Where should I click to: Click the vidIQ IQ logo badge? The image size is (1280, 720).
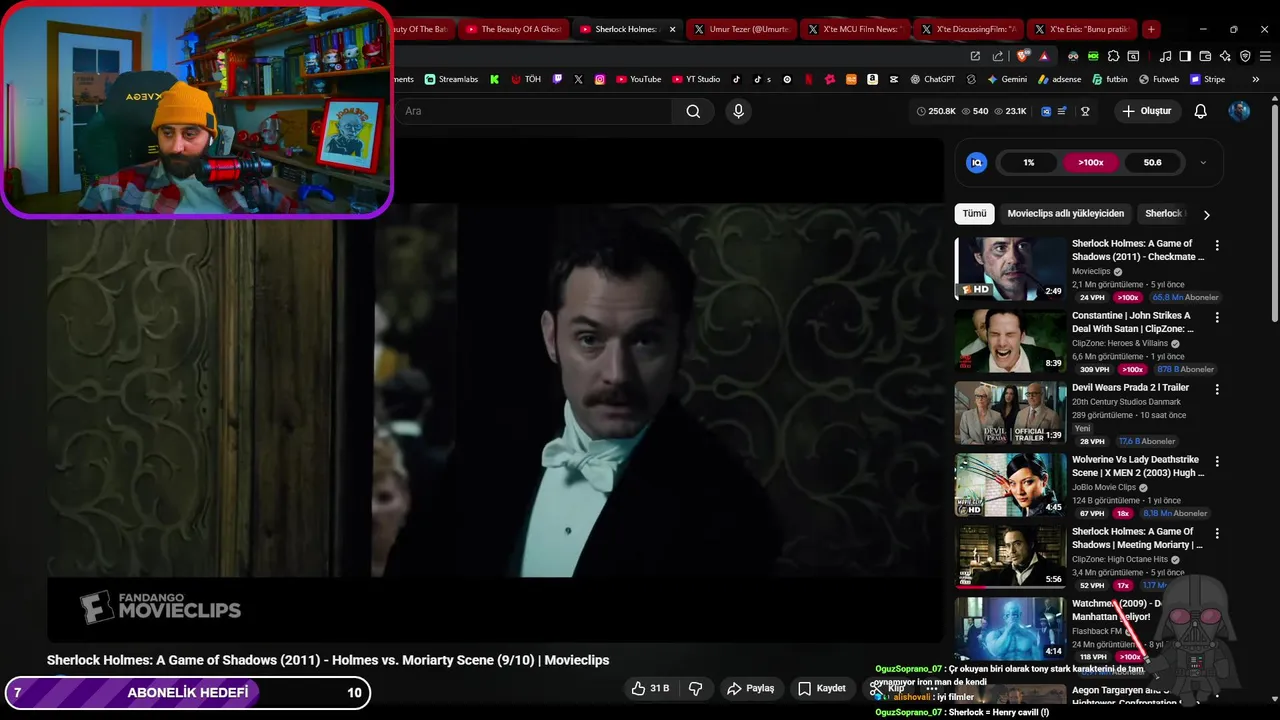click(977, 162)
